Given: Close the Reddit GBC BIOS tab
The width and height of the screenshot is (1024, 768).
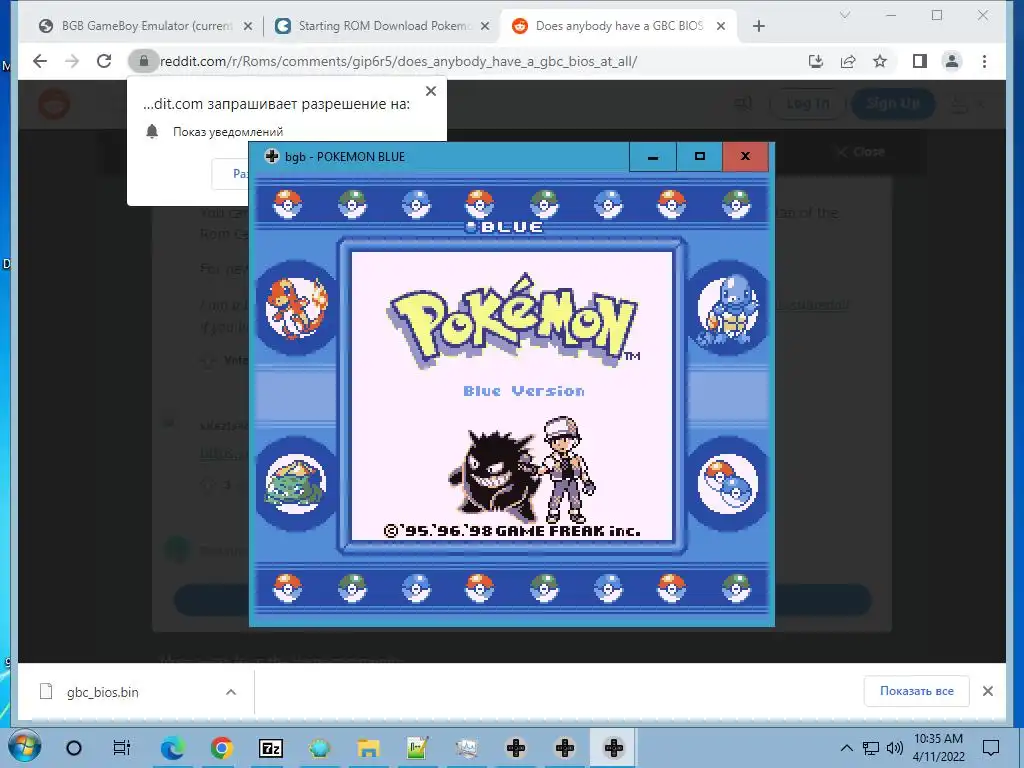Looking at the screenshot, I should pyautogui.click(x=721, y=26).
